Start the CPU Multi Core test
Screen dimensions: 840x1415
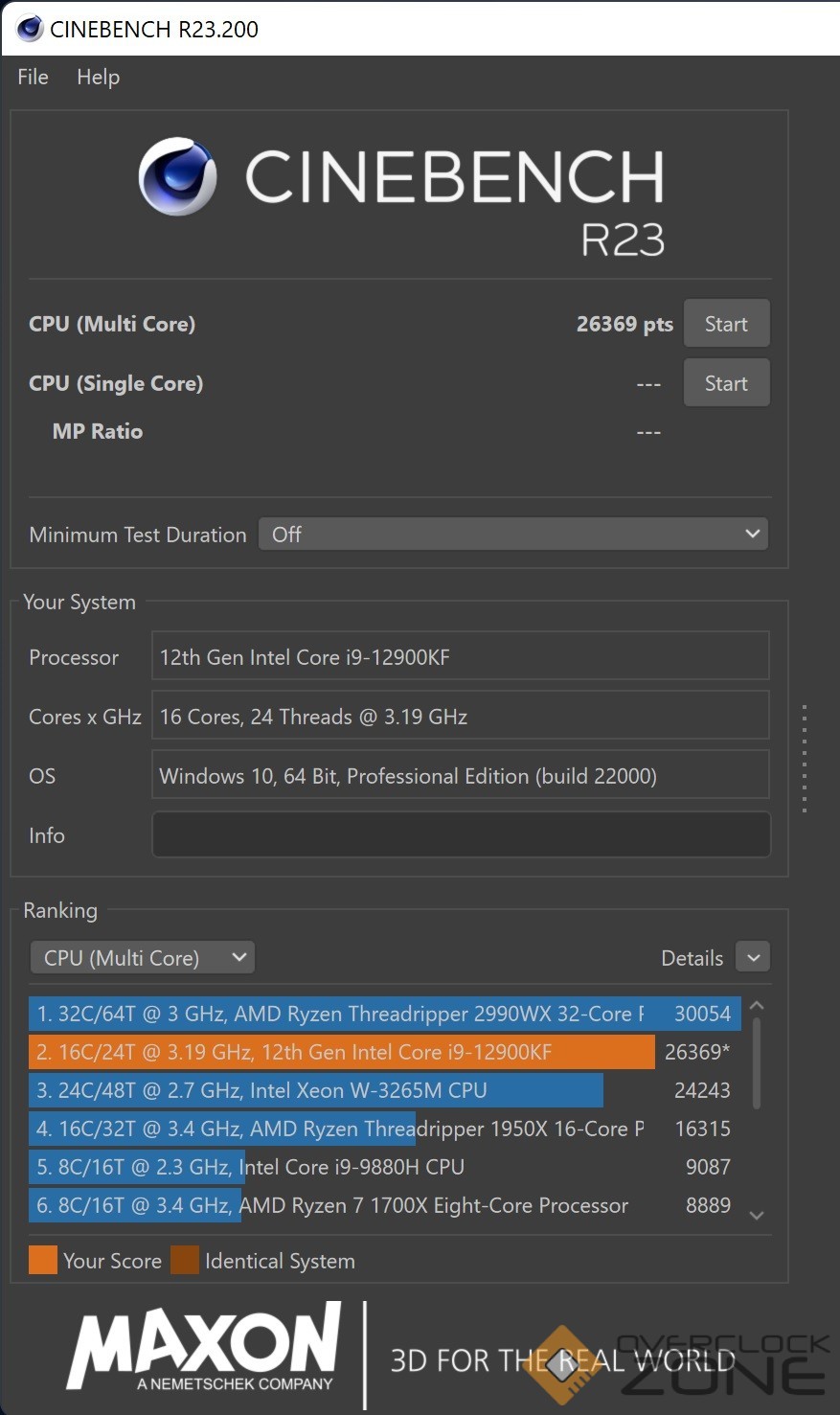coord(725,324)
